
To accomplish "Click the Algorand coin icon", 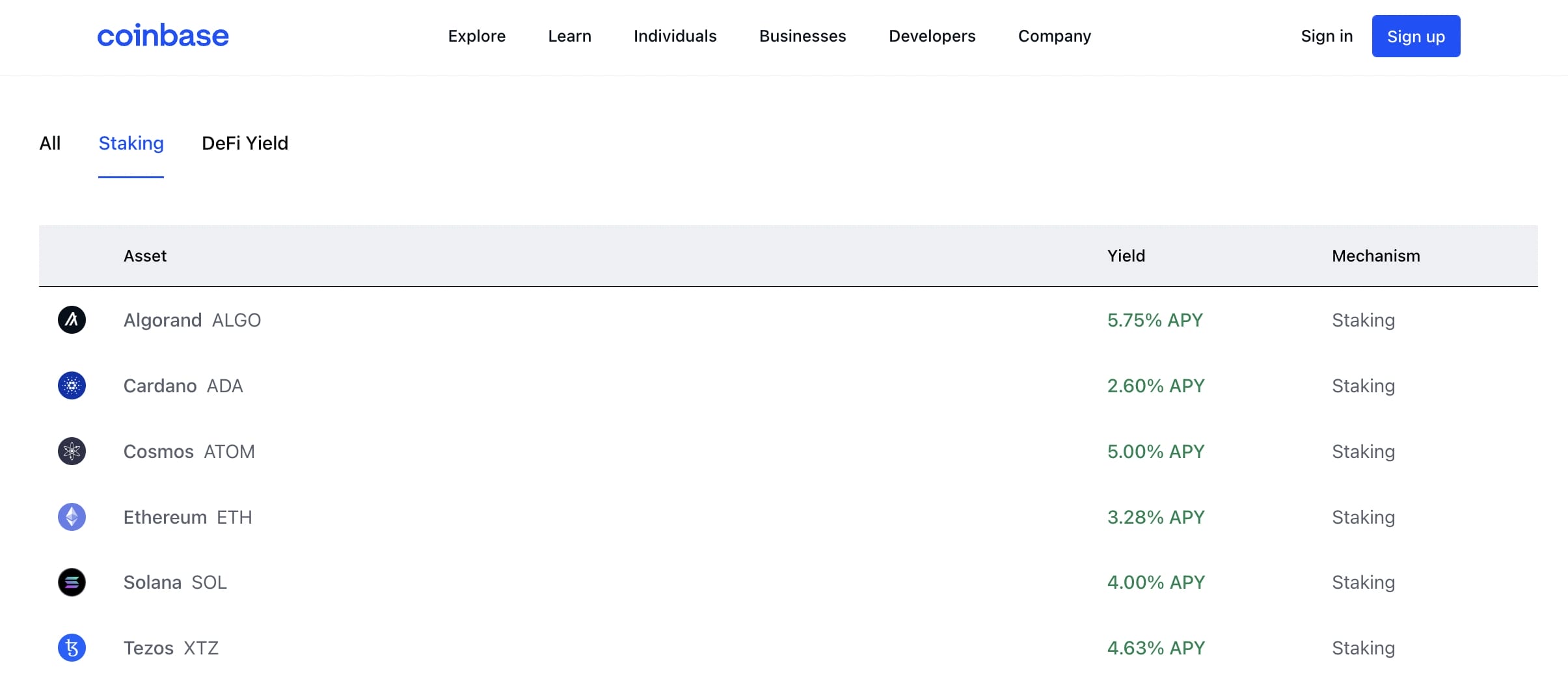I will coord(72,320).
